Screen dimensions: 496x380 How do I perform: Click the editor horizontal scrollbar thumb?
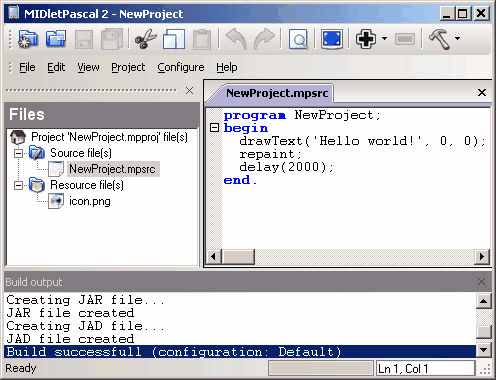(238, 257)
